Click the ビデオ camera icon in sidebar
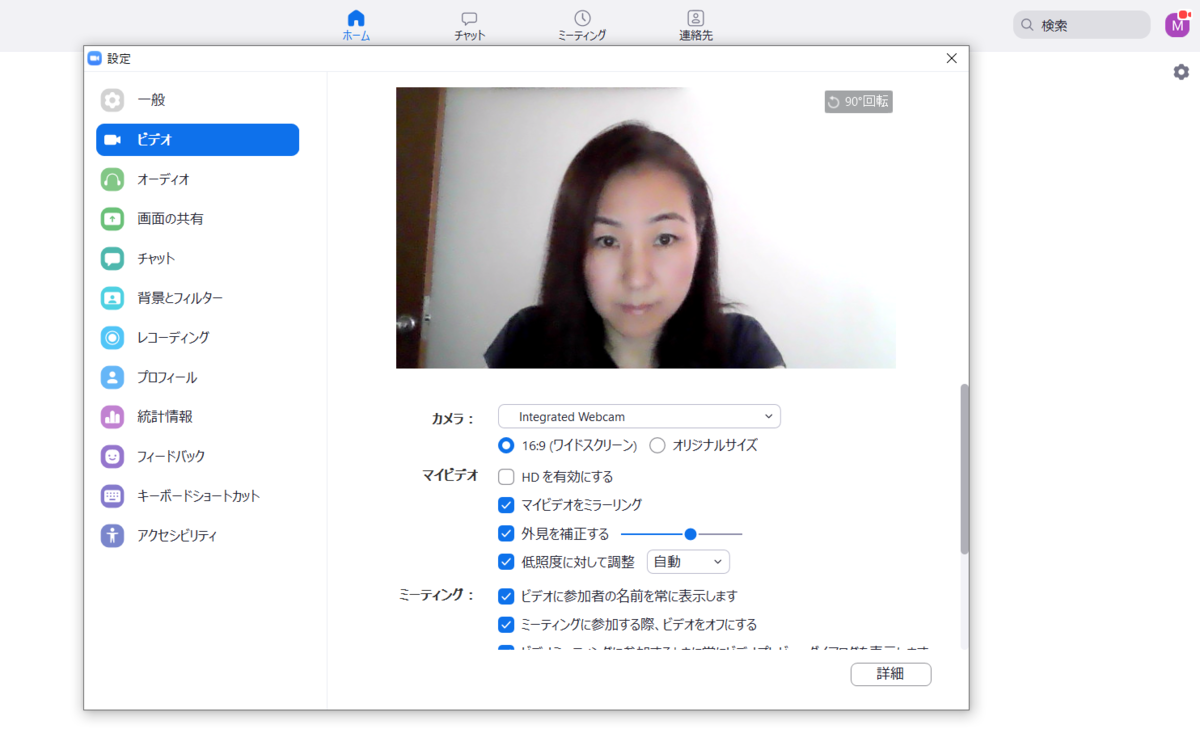The image size is (1200, 750). [112, 140]
